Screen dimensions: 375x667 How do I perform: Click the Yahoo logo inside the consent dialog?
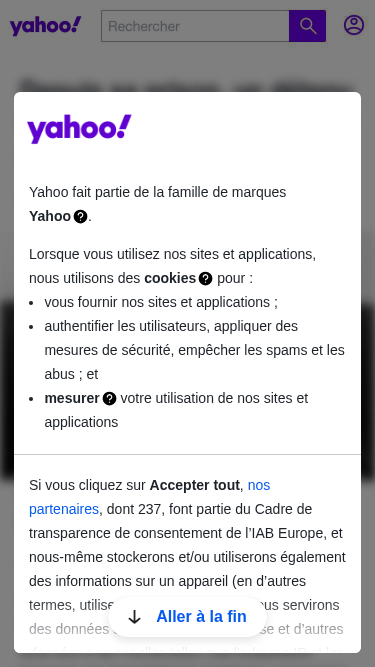(x=79, y=129)
